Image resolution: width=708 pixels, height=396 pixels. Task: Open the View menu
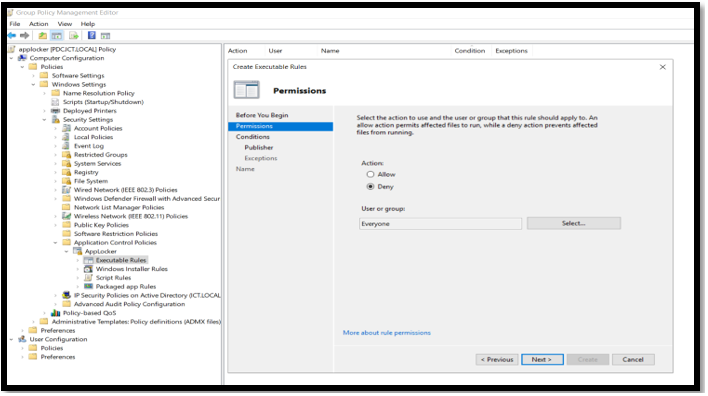pos(65,24)
